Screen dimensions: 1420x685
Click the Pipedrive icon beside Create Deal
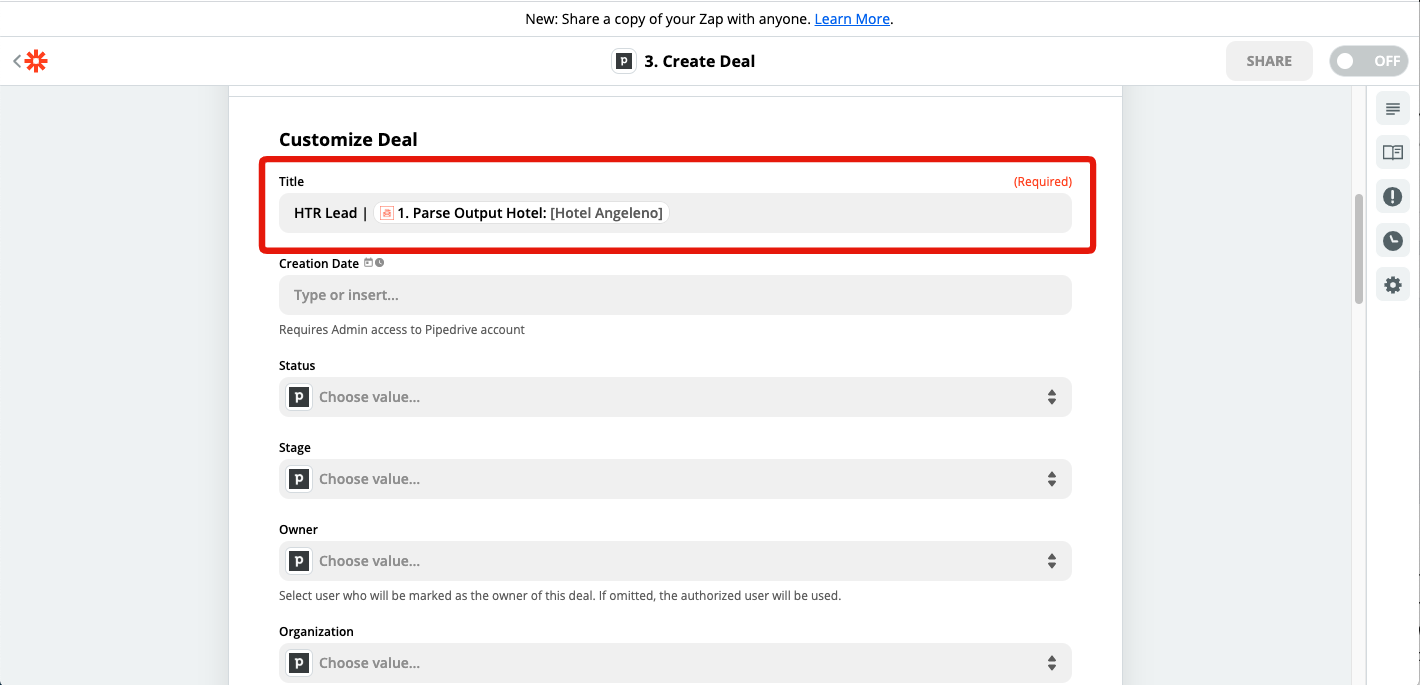pos(624,61)
